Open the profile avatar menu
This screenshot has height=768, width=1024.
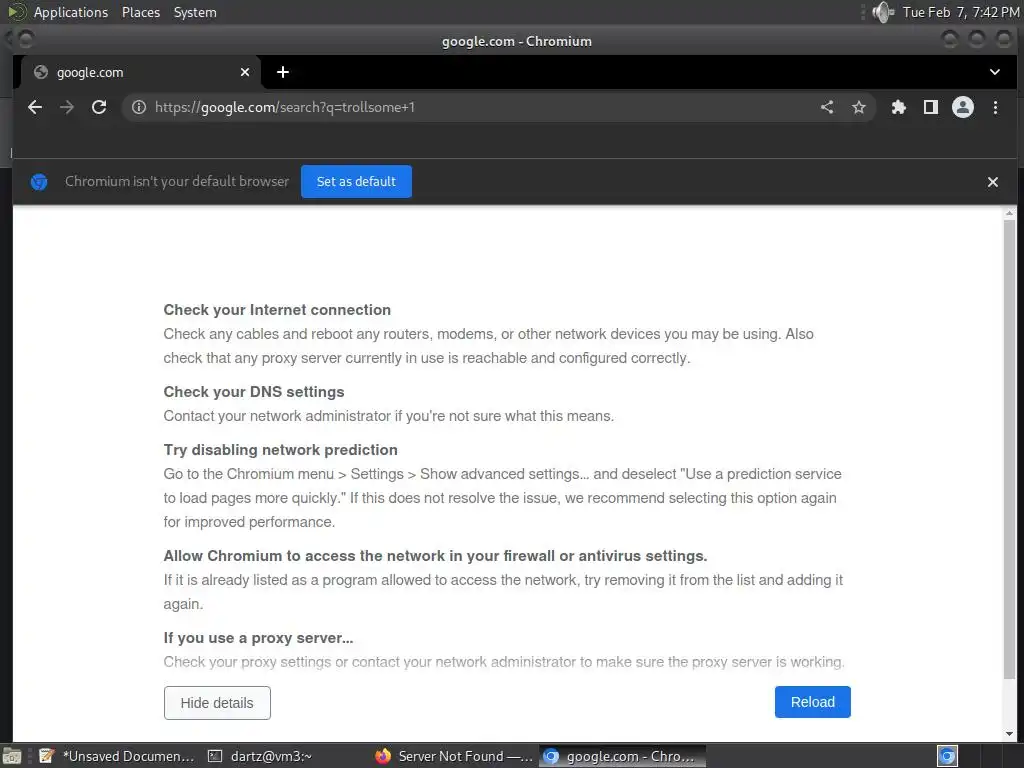963,107
